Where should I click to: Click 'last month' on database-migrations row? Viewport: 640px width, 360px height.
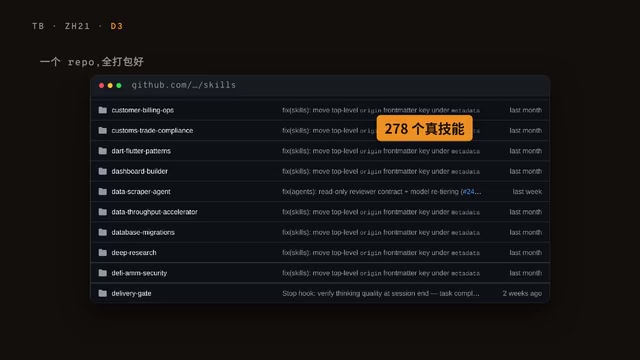(526, 232)
